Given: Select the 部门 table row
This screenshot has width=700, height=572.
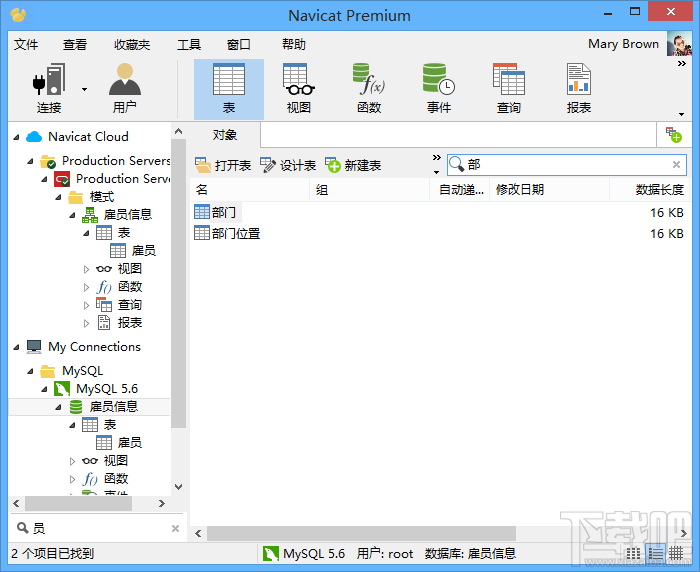Looking at the screenshot, I should pyautogui.click(x=440, y=213).
